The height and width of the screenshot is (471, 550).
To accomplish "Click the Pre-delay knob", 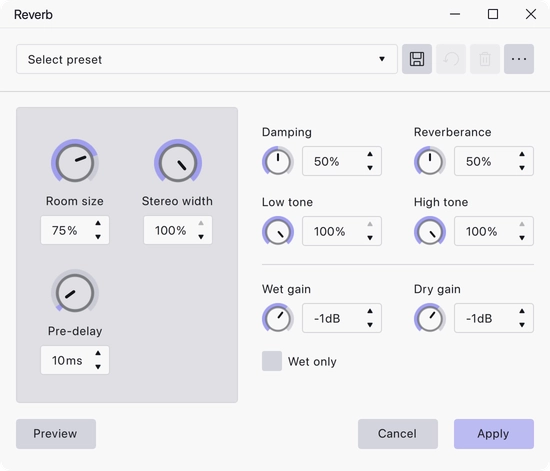I will point(75,292).
